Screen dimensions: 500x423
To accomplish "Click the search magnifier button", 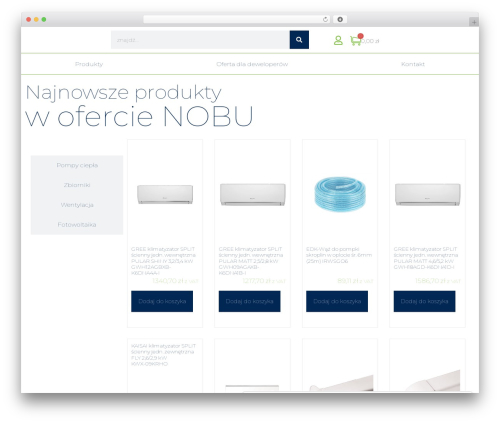I will (x=299, y=40).
